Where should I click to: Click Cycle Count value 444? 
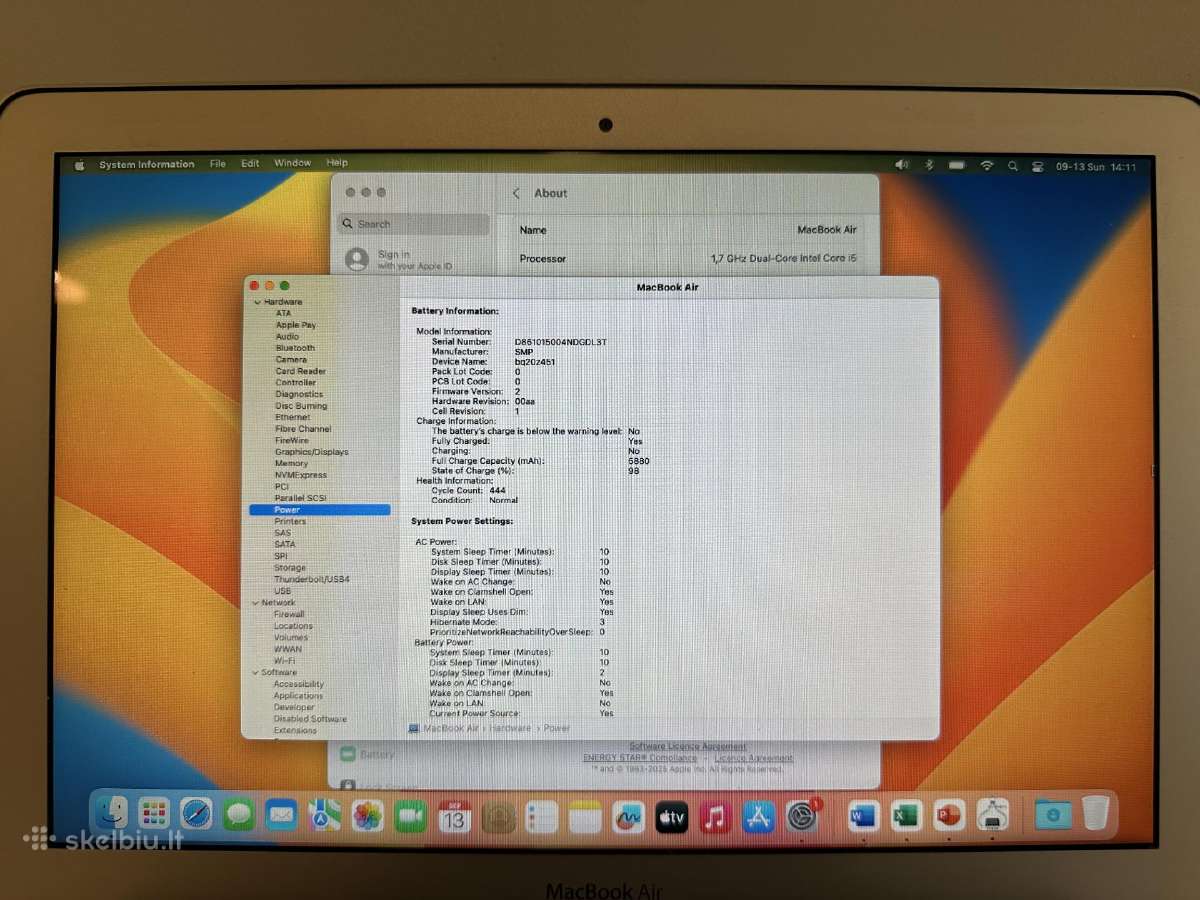(x=497, y=491)
